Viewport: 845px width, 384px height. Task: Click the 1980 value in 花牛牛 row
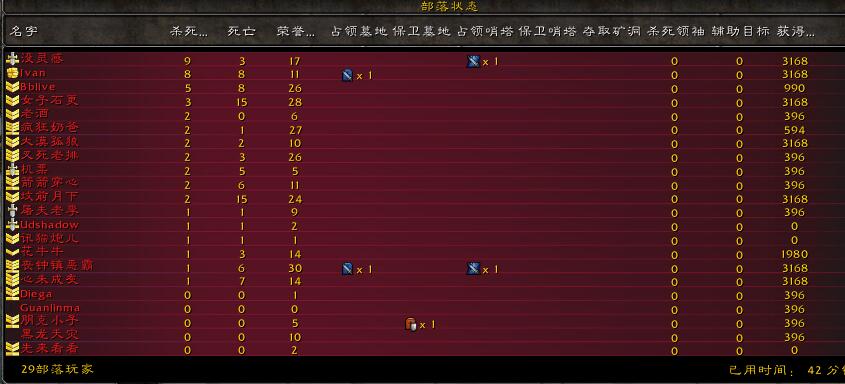tap(795, 254)
